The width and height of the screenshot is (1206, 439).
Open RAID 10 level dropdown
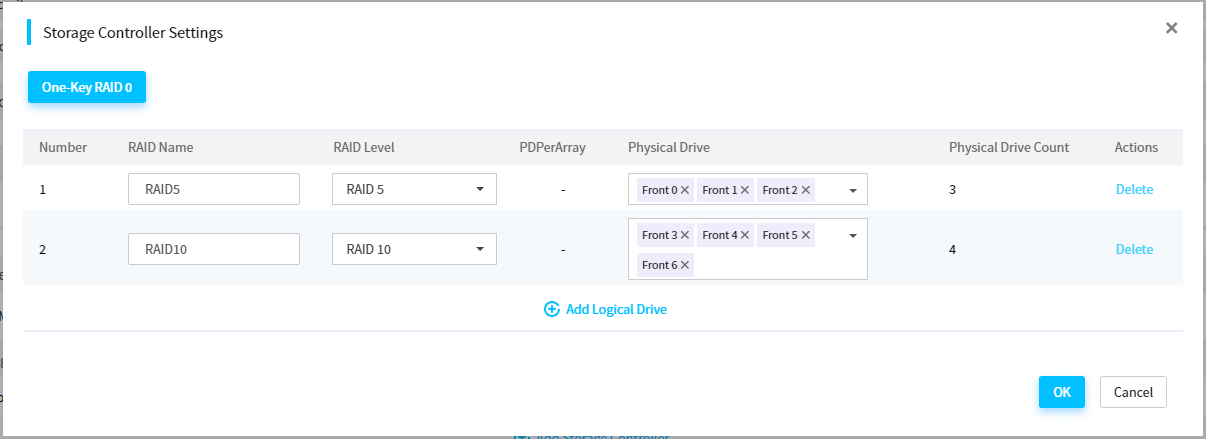[x=414, y=249]
